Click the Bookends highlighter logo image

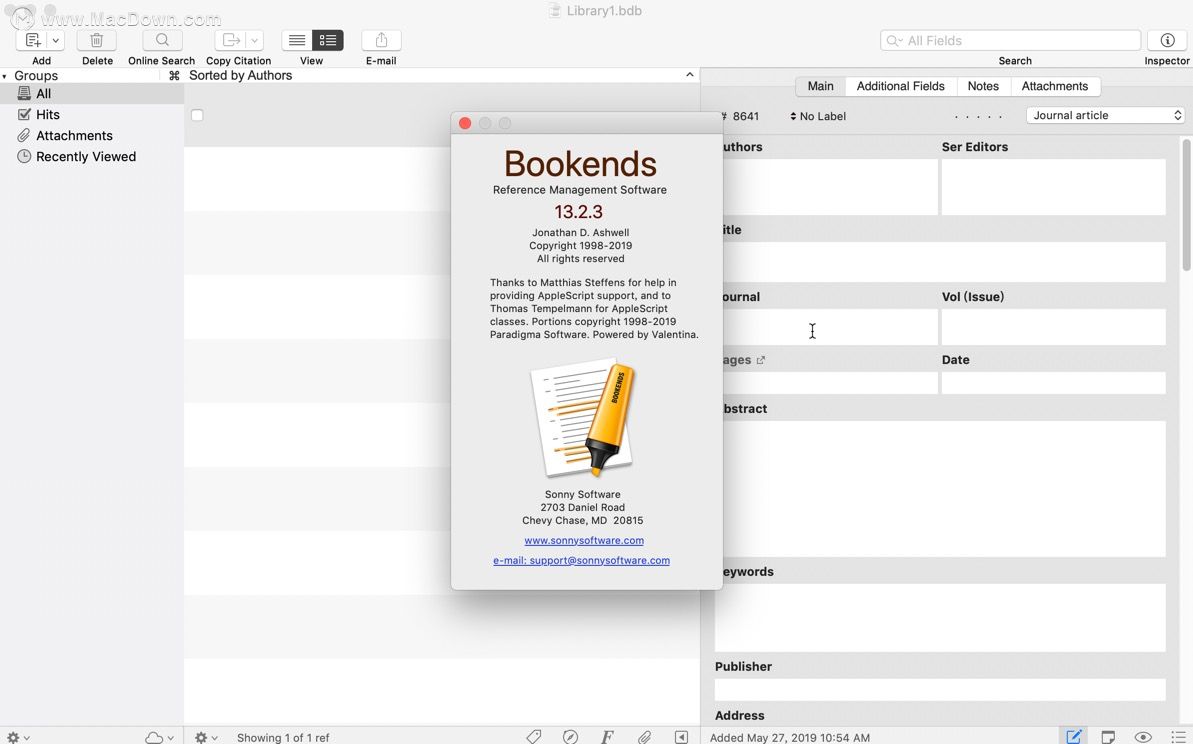click(583, 418)
